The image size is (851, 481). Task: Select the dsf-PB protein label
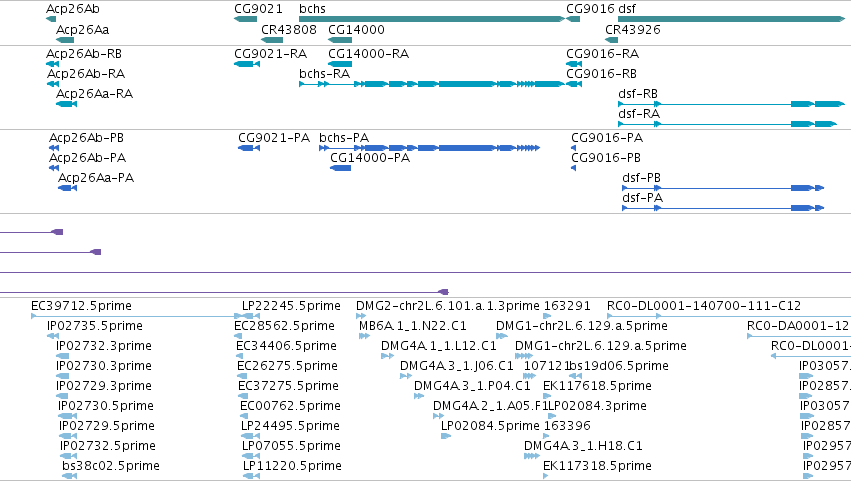tap(642, 178)
